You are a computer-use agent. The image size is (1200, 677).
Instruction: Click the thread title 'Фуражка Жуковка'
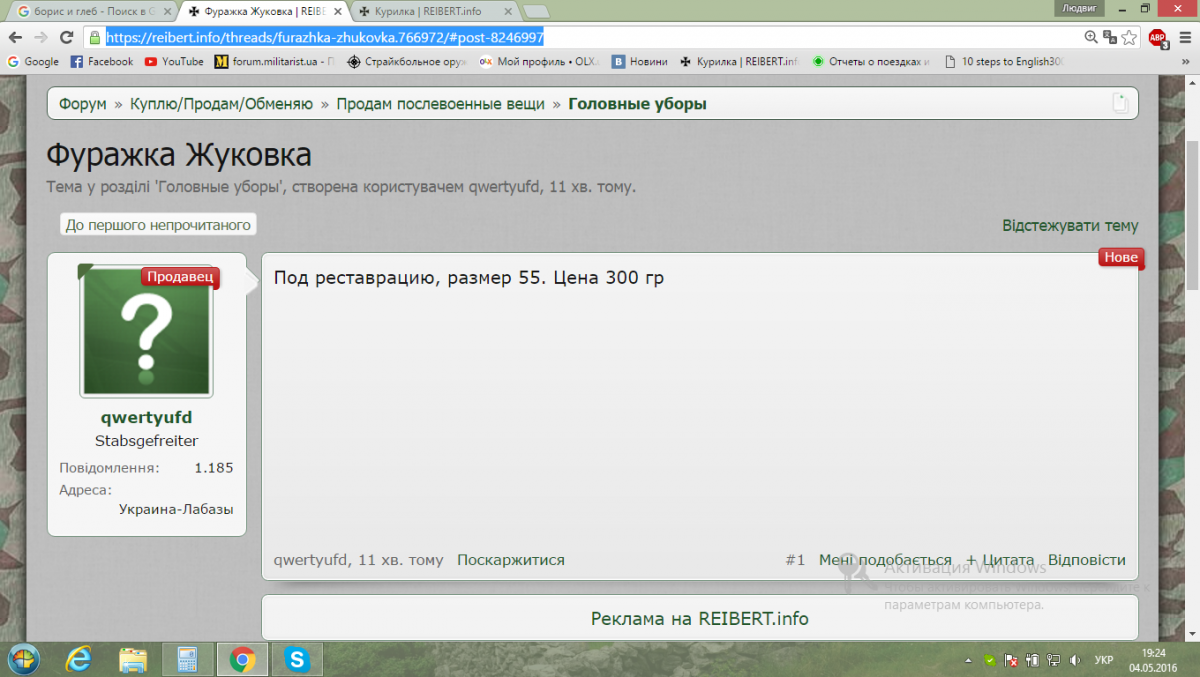tap(179, 156)
